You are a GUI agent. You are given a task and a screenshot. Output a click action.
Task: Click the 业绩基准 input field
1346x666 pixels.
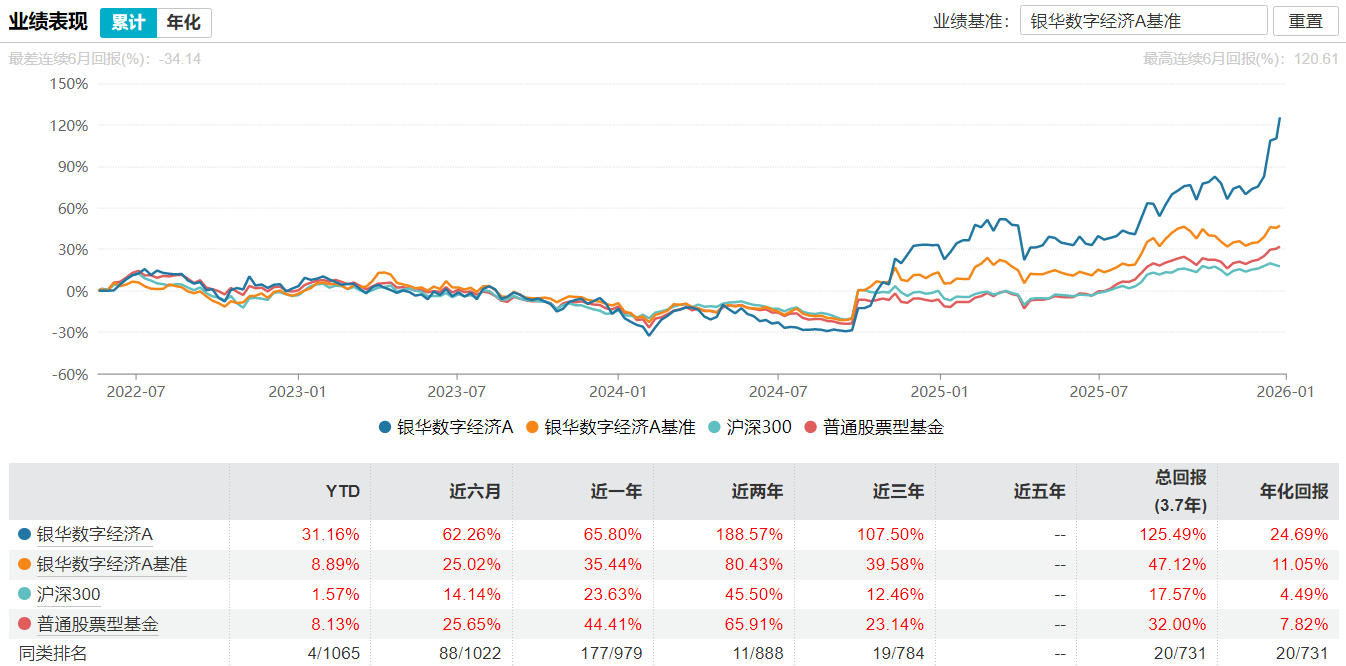(x=1144, y=21)
